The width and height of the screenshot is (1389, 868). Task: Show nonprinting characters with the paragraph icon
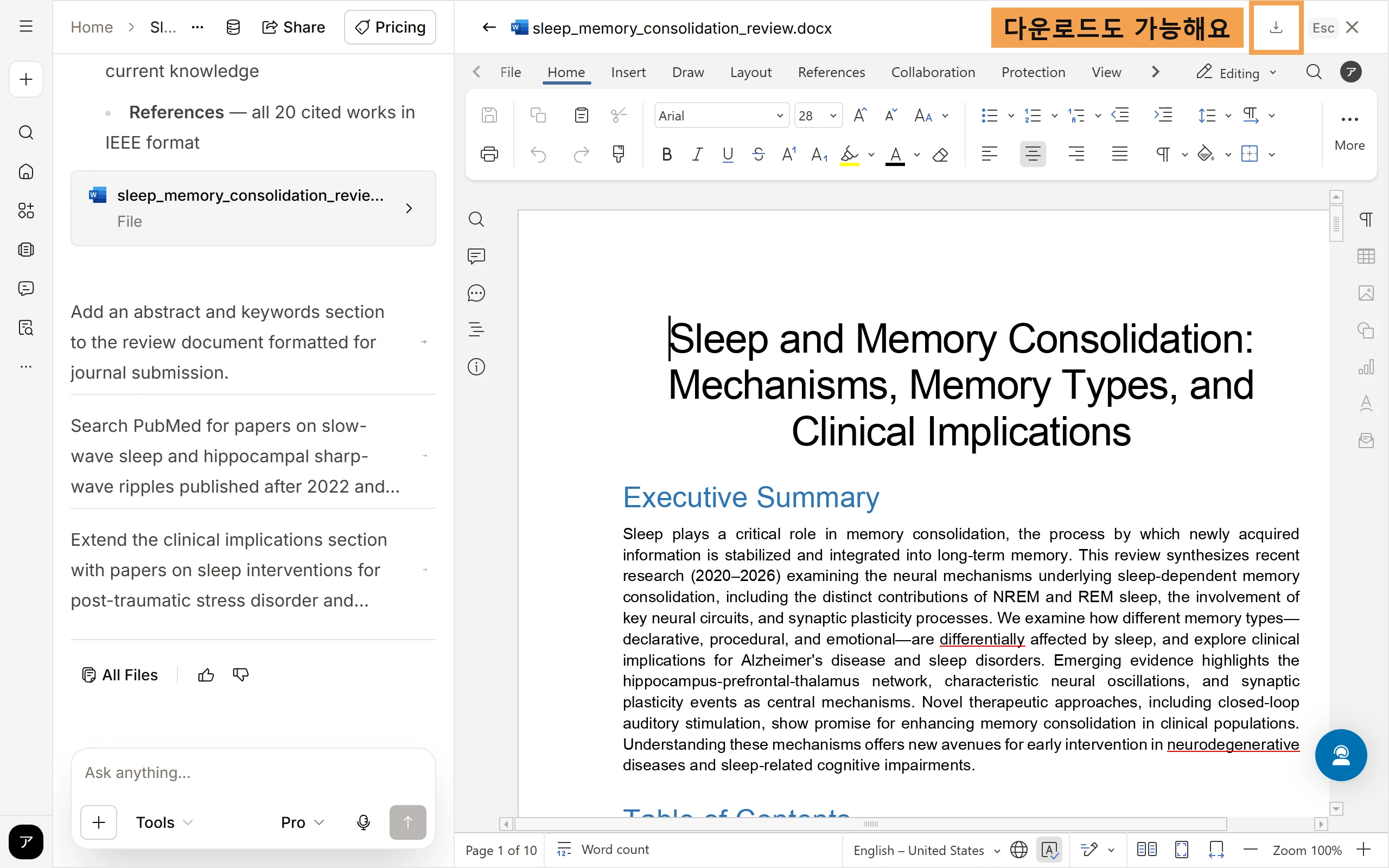1163,154
